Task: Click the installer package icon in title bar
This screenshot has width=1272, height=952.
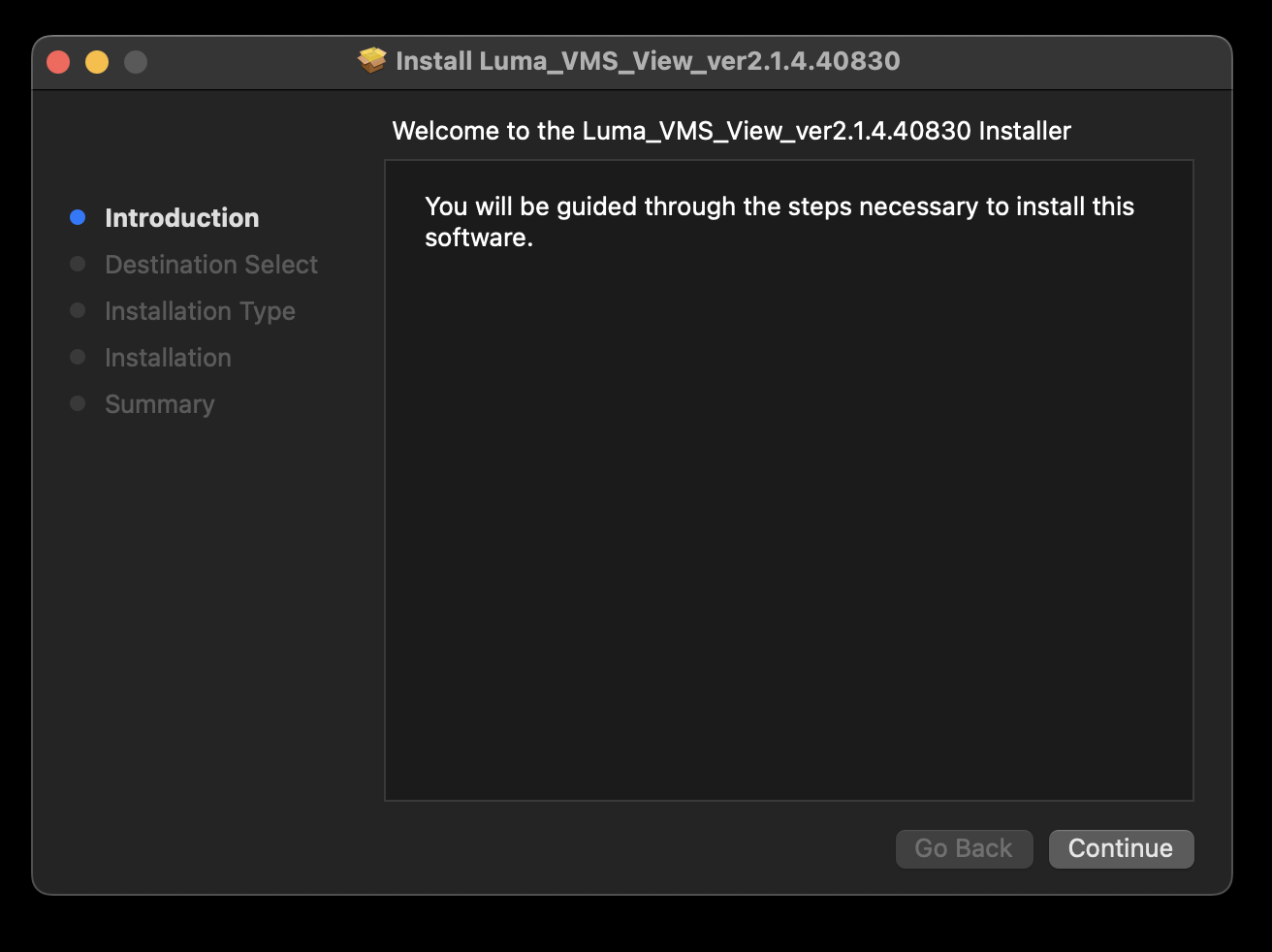Action: (x=372, y=60)
